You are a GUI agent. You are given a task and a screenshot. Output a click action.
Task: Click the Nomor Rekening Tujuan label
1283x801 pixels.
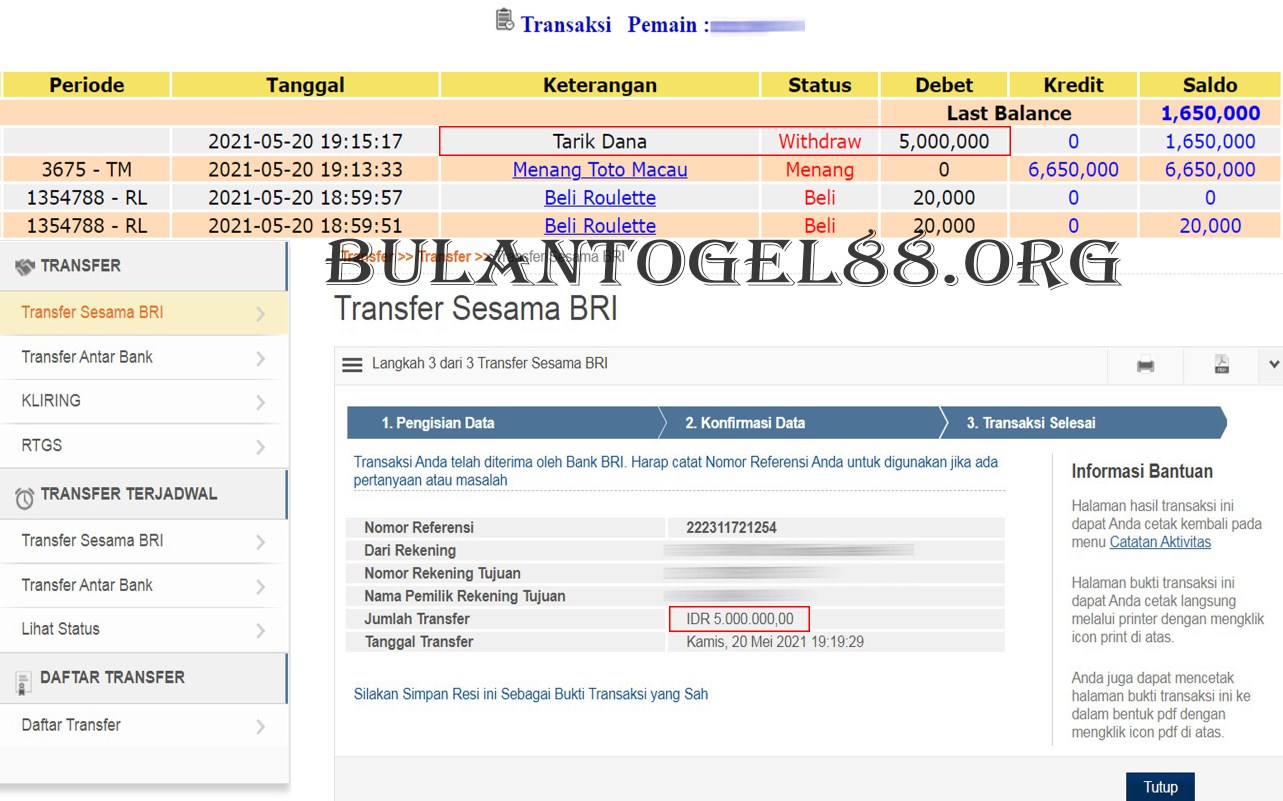click(x=442, y=573)
